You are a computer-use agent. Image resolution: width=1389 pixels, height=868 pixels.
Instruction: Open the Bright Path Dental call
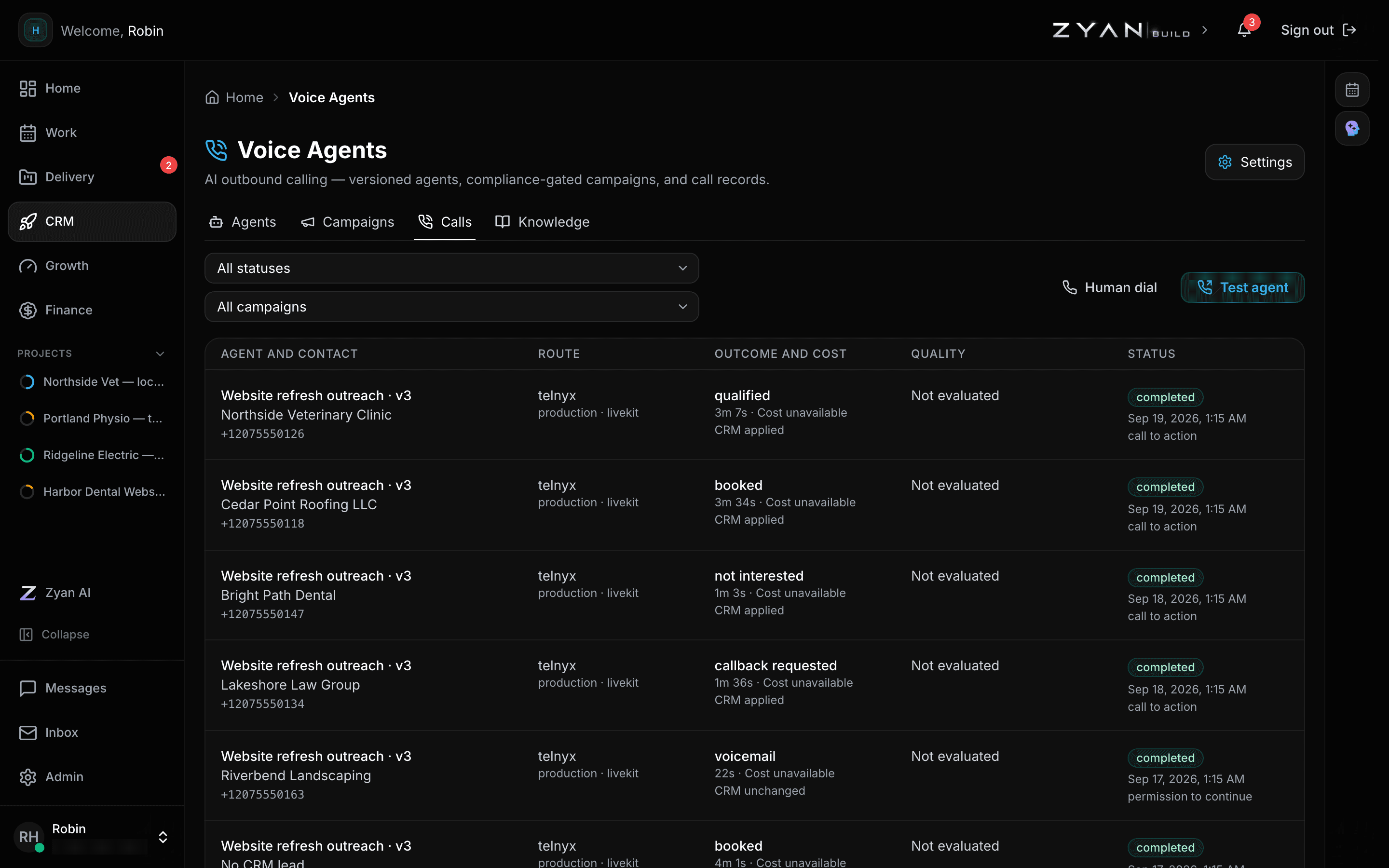click(x=754, y=595)
